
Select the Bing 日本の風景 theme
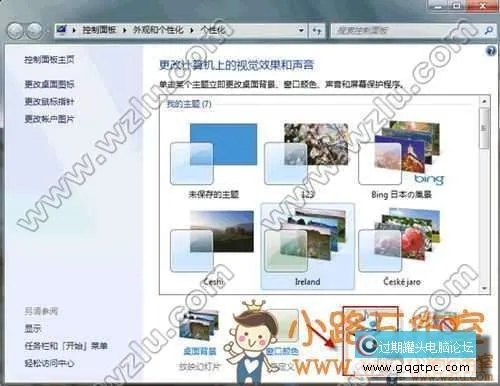[x=401, y=161]
